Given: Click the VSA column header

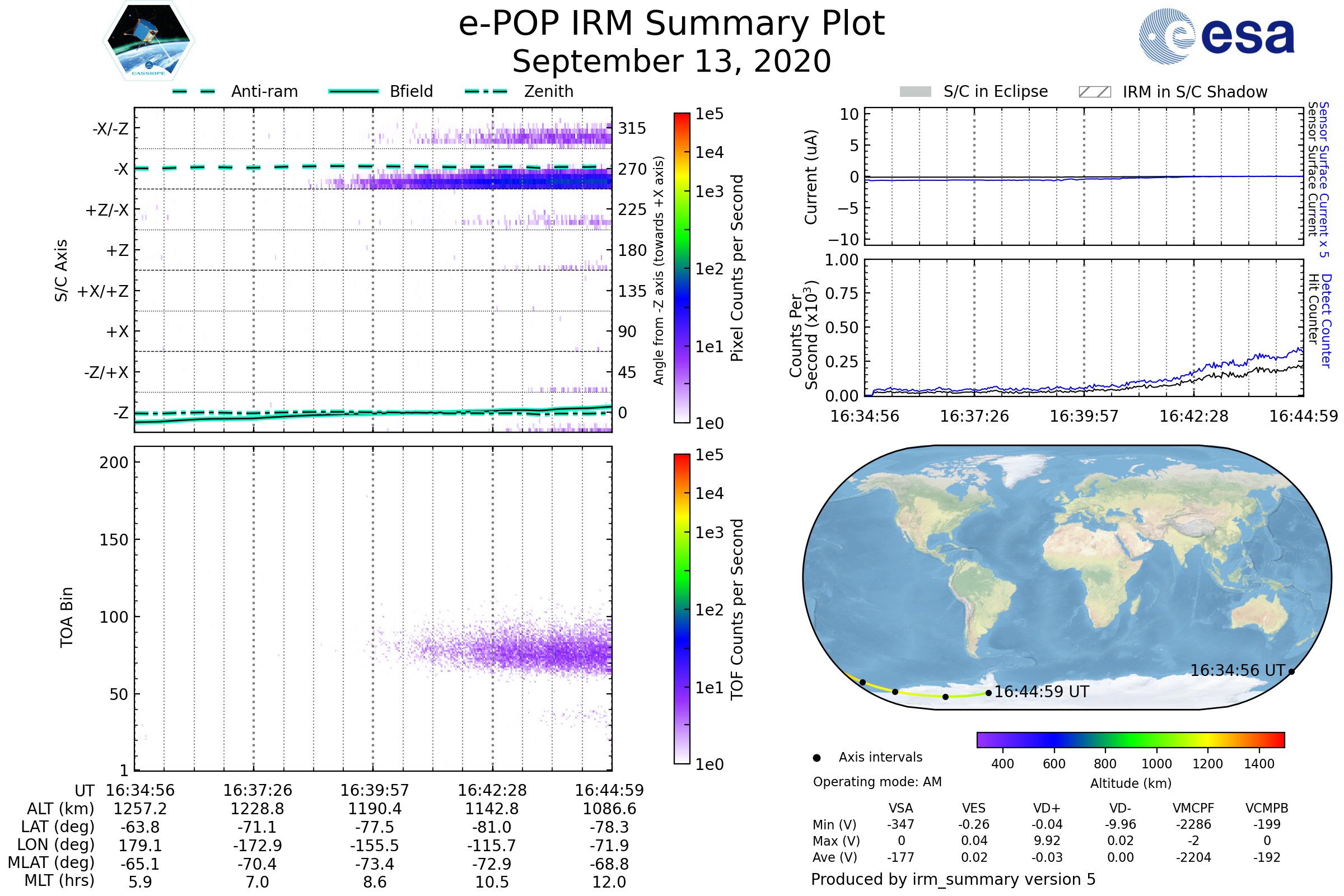Looking at the screenshot, I should [x=901, y=809].
